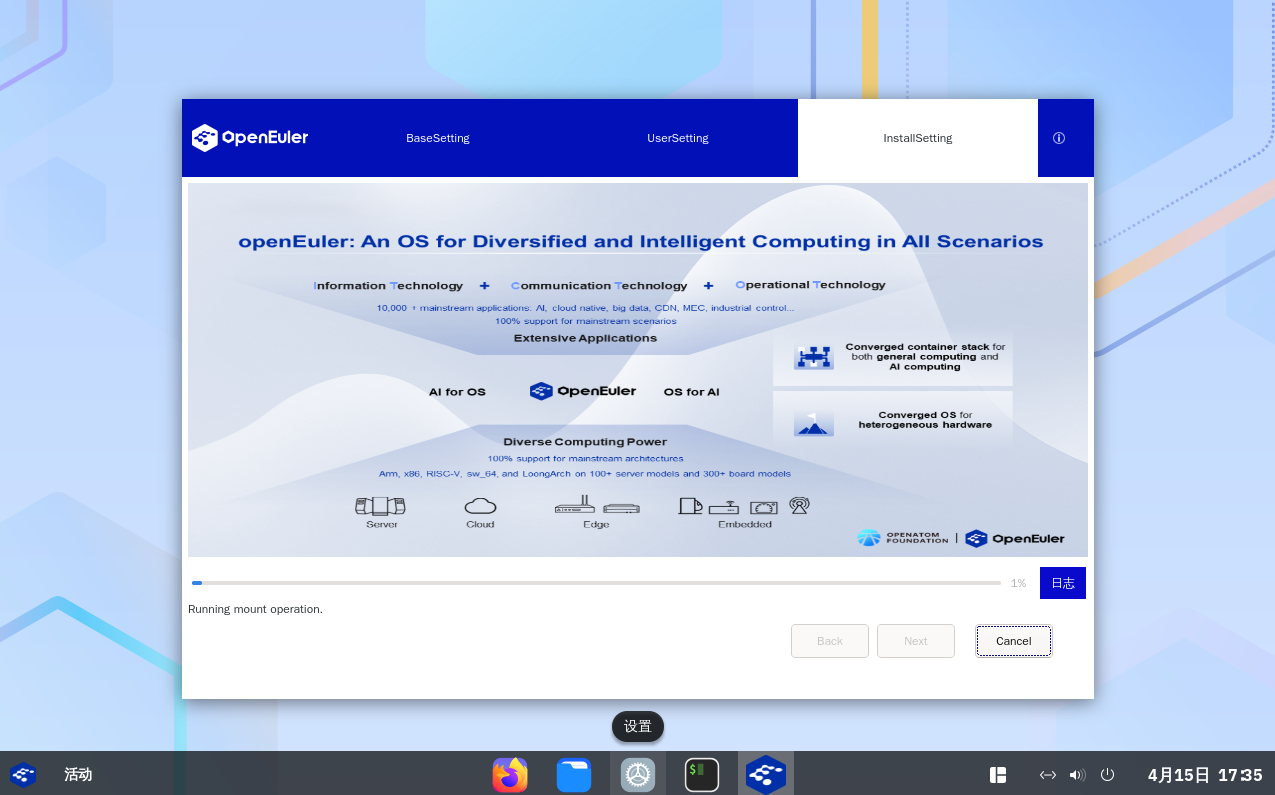Viewport: 1275px width, 795px height.
Task: Click the 设置 tooltip label
Action: [x=638, y=726]
